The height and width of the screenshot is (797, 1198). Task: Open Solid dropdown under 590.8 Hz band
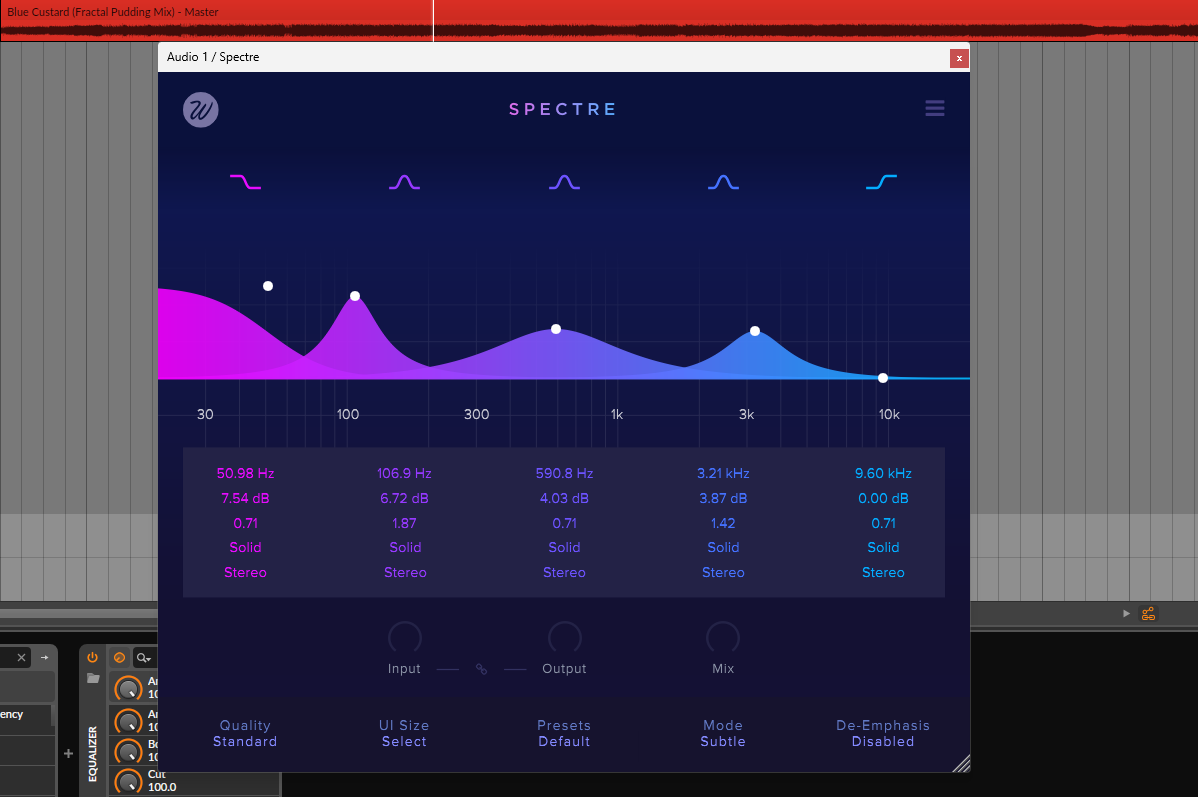click(564, 547)
